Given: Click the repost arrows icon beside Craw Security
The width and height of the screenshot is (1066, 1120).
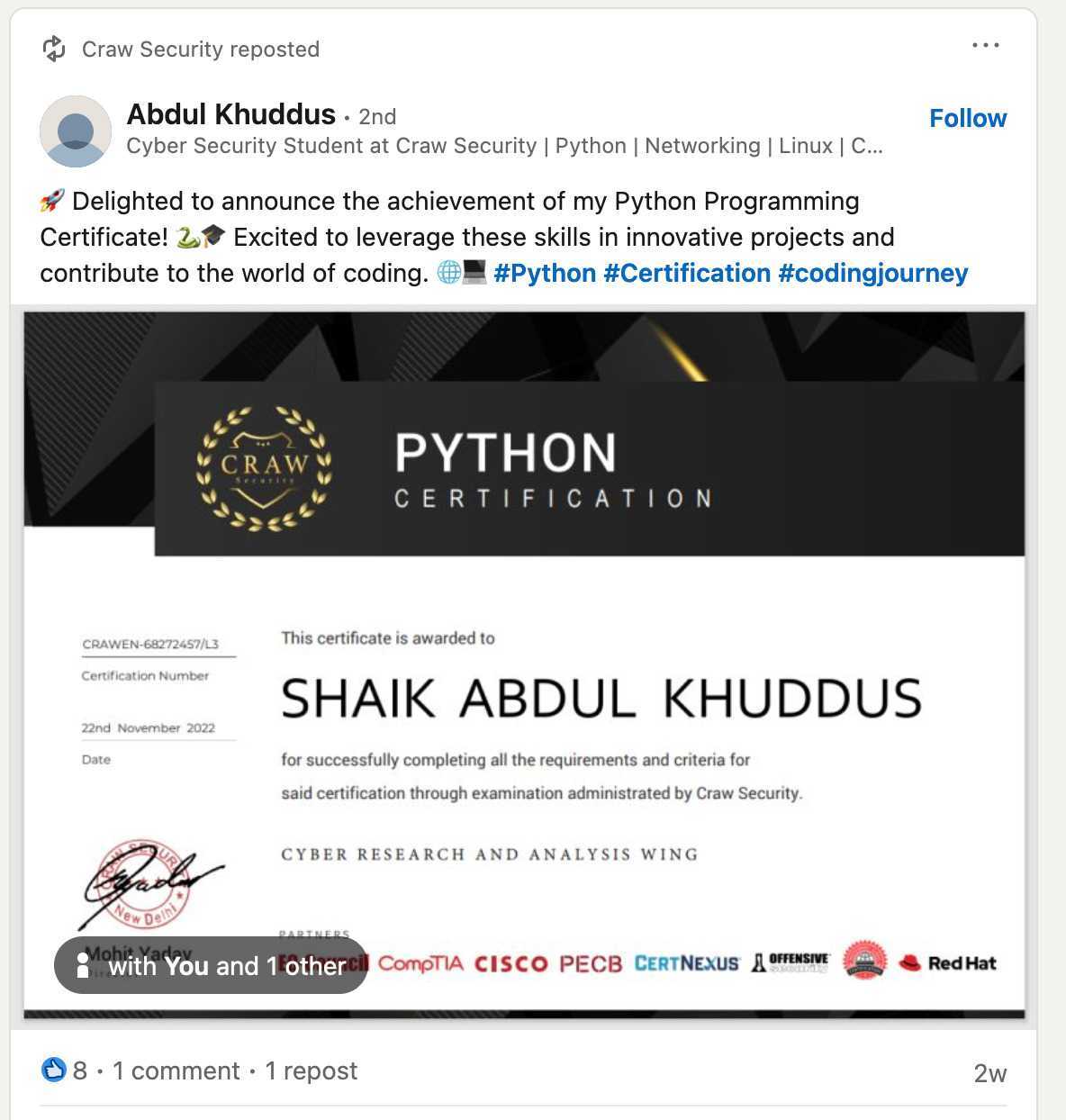Looking at the screenshot, I should [56, 48].
